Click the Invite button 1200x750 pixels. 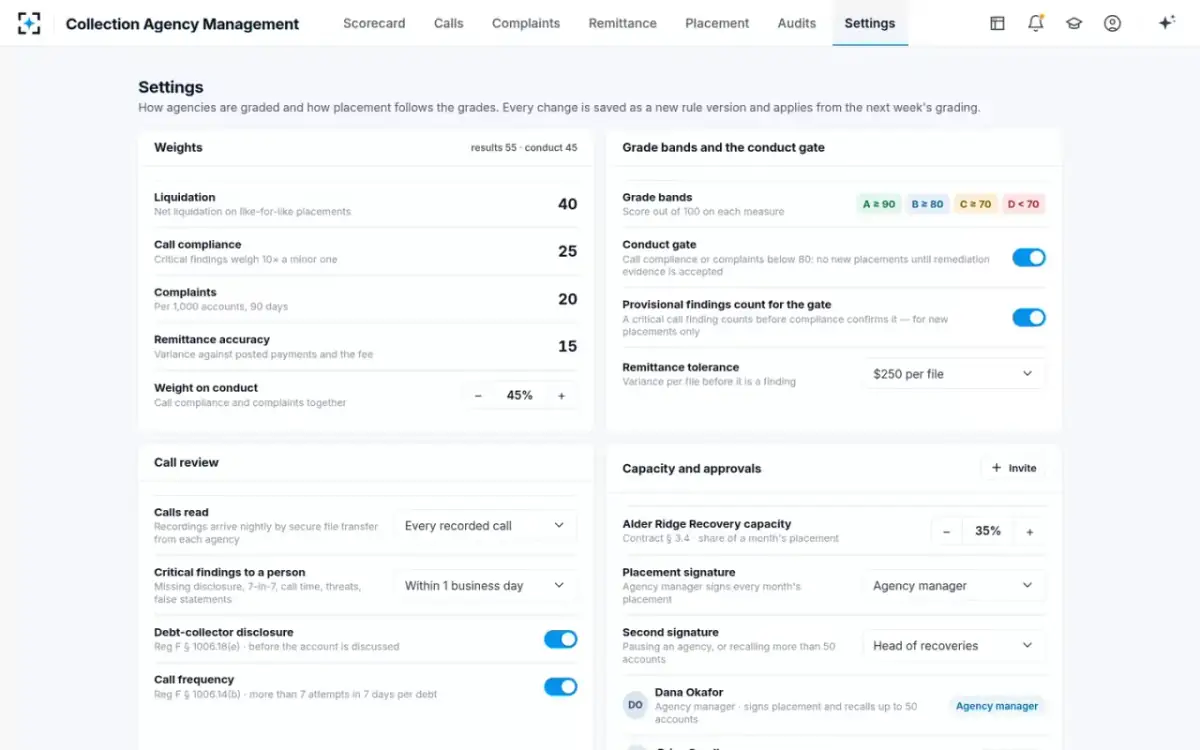(x=1014, y=468)
